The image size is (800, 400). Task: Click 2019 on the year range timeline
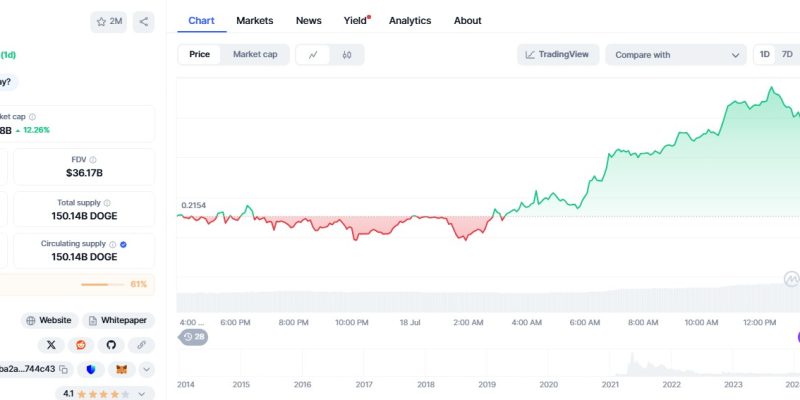488,384
